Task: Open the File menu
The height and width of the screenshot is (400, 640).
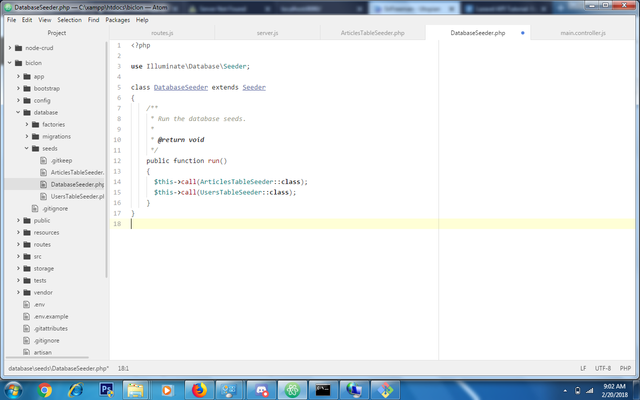Action: tap(11, 20)
